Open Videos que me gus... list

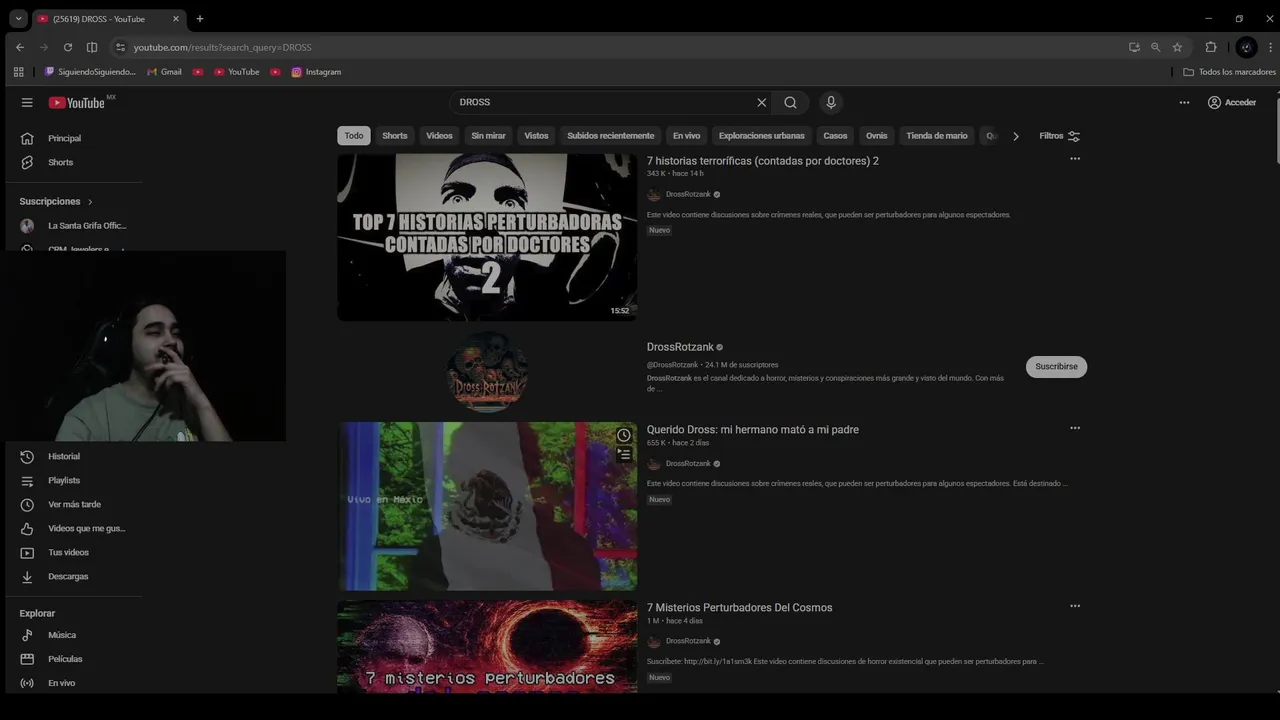[86, 528]
